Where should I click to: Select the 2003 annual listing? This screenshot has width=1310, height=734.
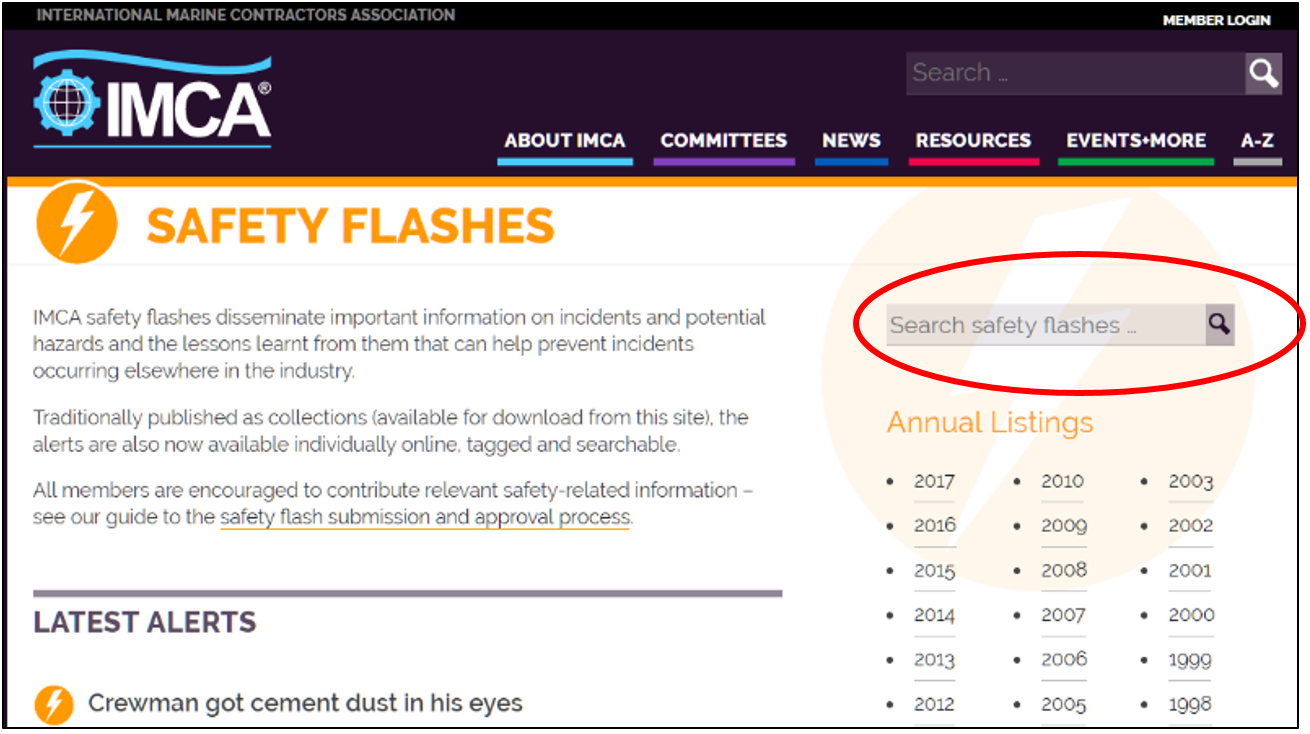pos(1190,482)
